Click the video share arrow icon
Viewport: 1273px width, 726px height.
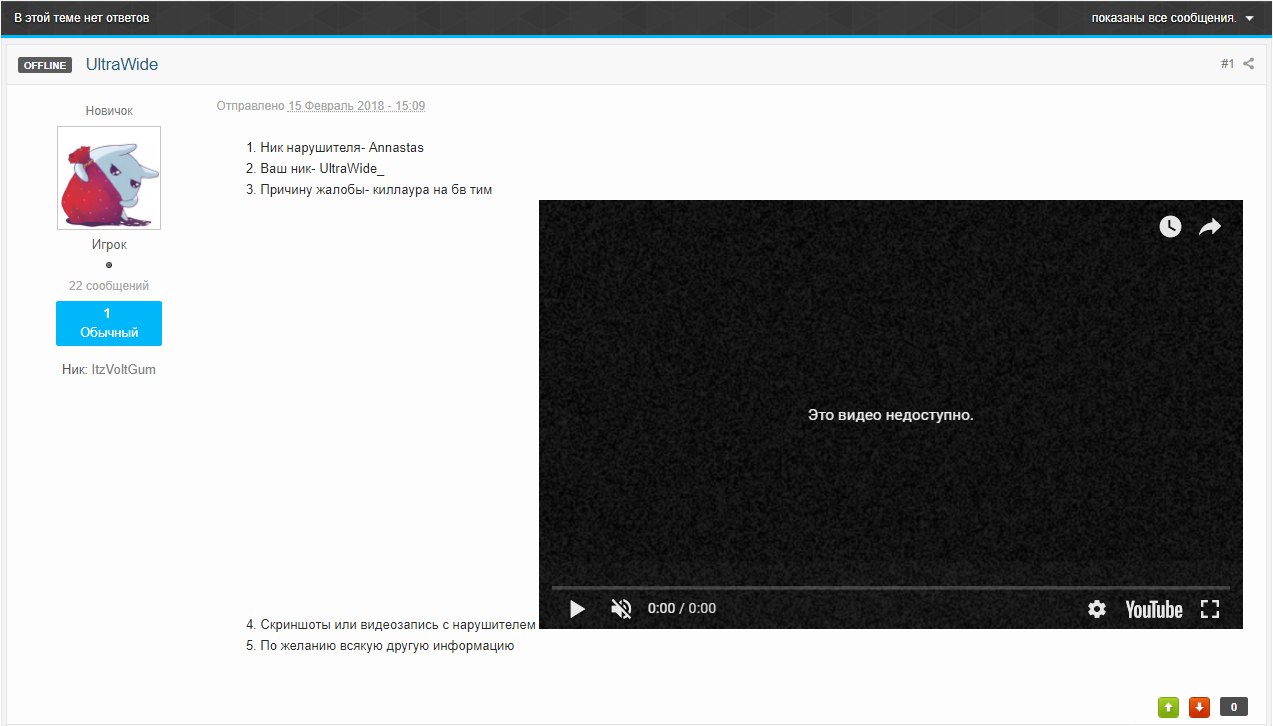click(x=1210, y=227)
